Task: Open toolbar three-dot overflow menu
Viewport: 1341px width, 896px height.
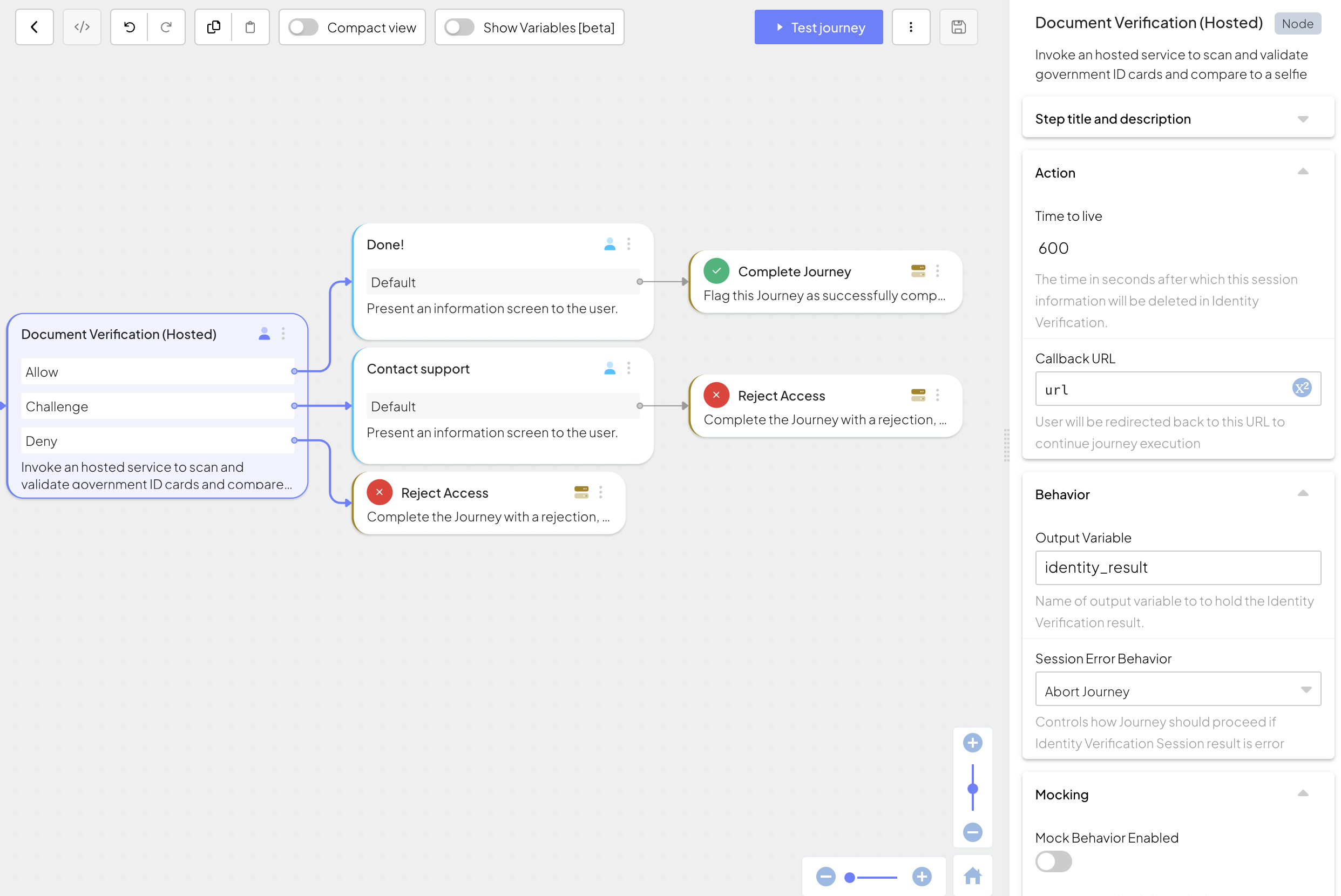Action: tap(911, 27)
